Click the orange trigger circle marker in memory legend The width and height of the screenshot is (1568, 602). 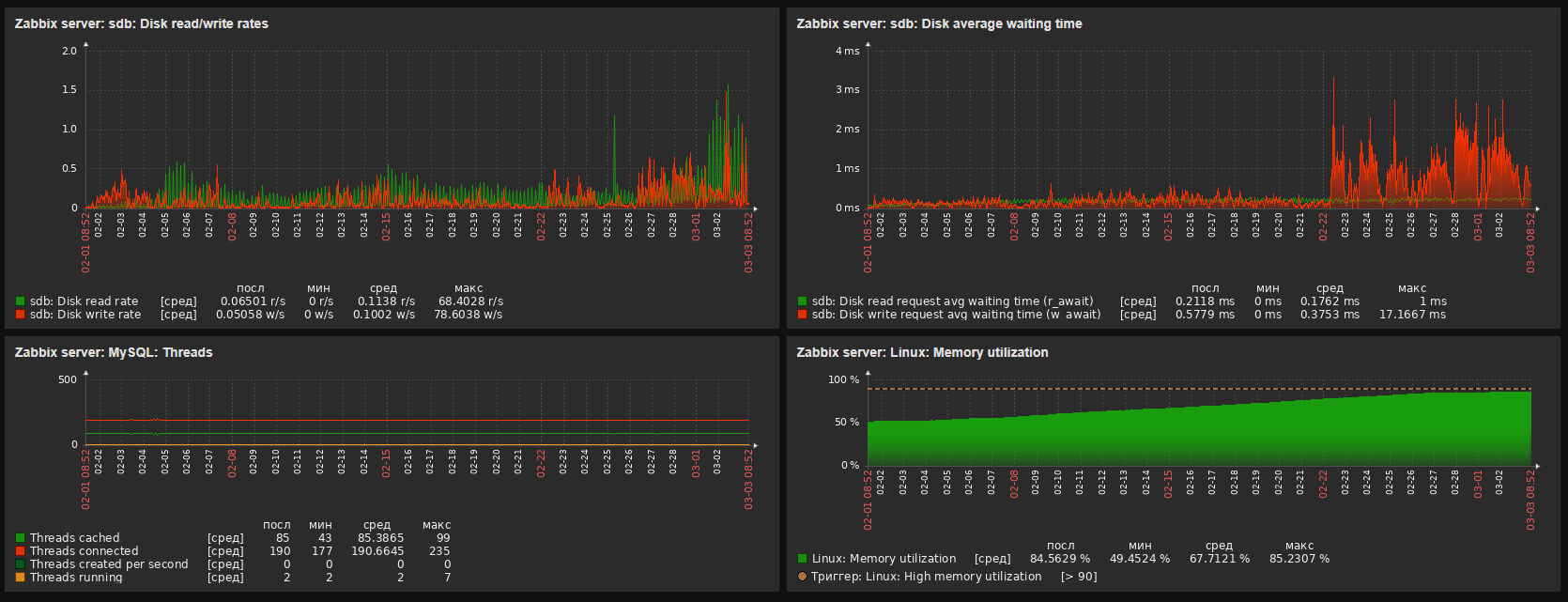[x=802, y=577]
